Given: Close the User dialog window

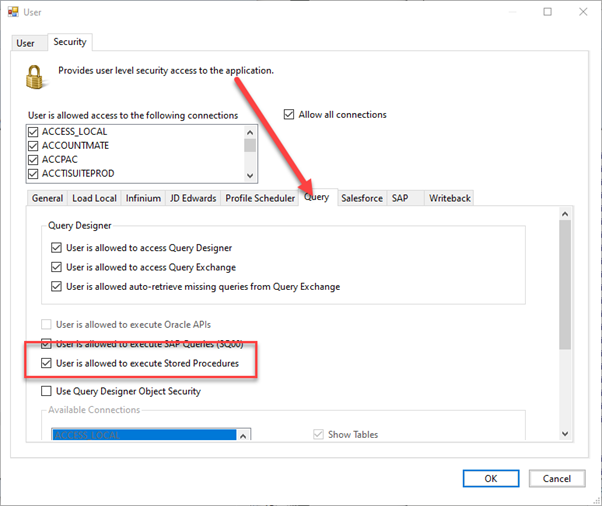Looking at the screenshot, I should click(583, 12).
